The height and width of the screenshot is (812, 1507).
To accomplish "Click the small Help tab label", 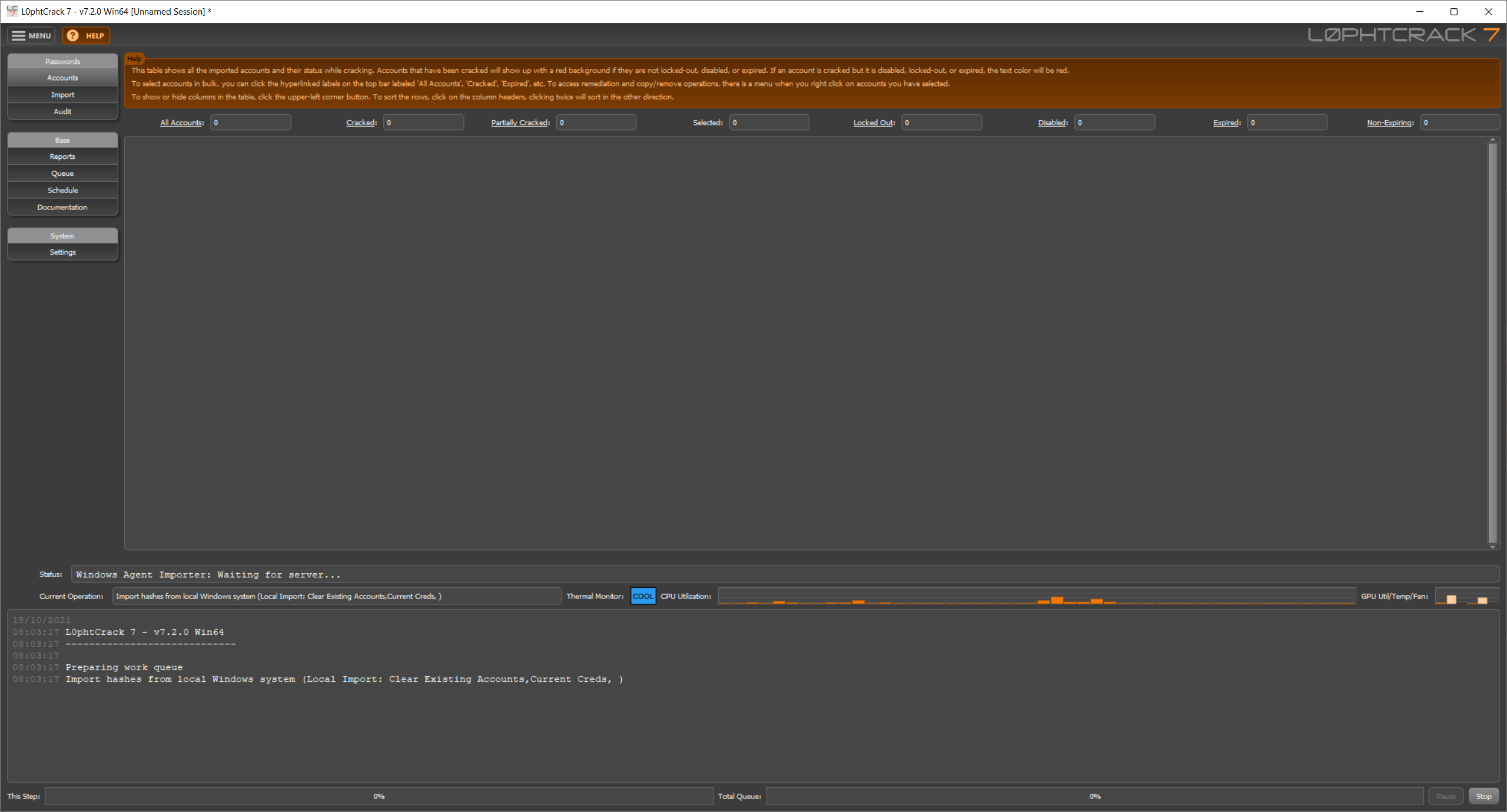I will click(x=134, y=59).
